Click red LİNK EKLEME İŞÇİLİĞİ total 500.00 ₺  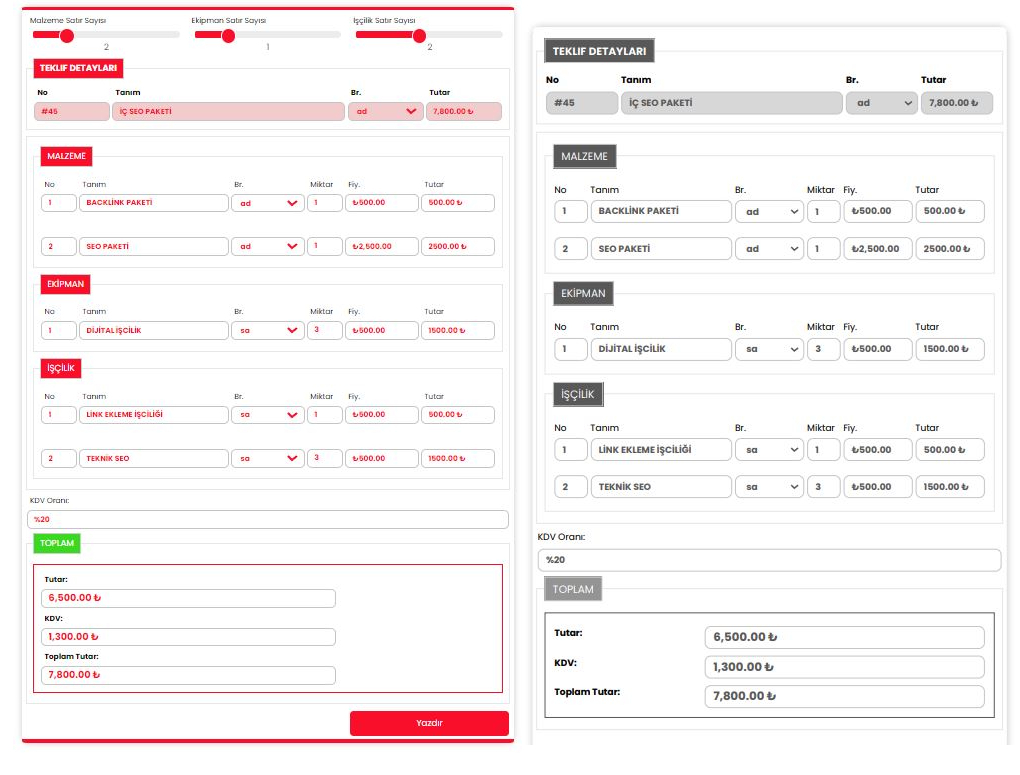(x=457, y=415)
